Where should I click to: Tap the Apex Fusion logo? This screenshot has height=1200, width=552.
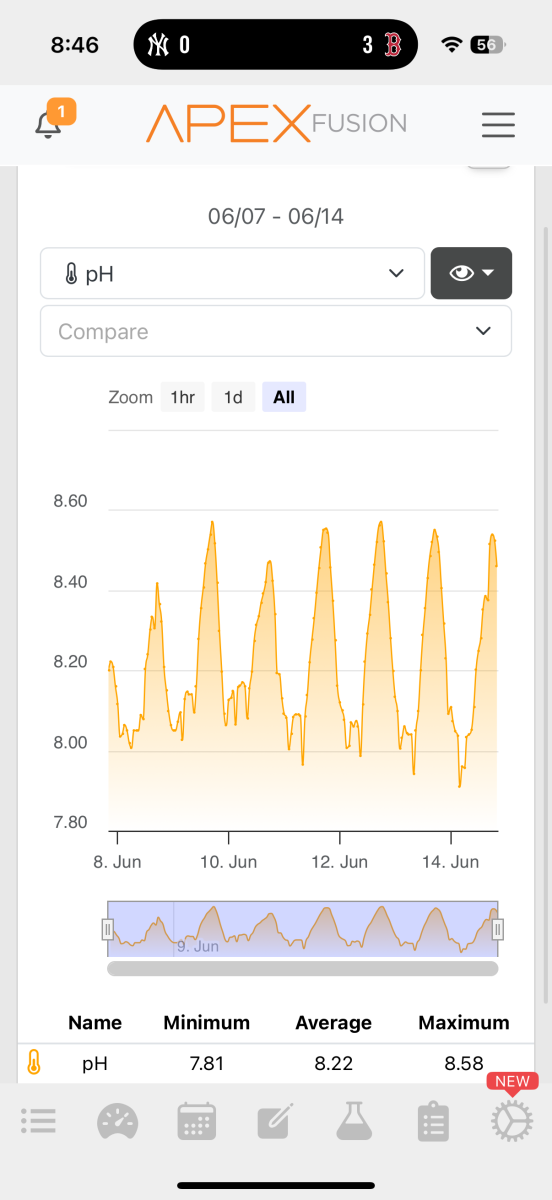[276, 124]
